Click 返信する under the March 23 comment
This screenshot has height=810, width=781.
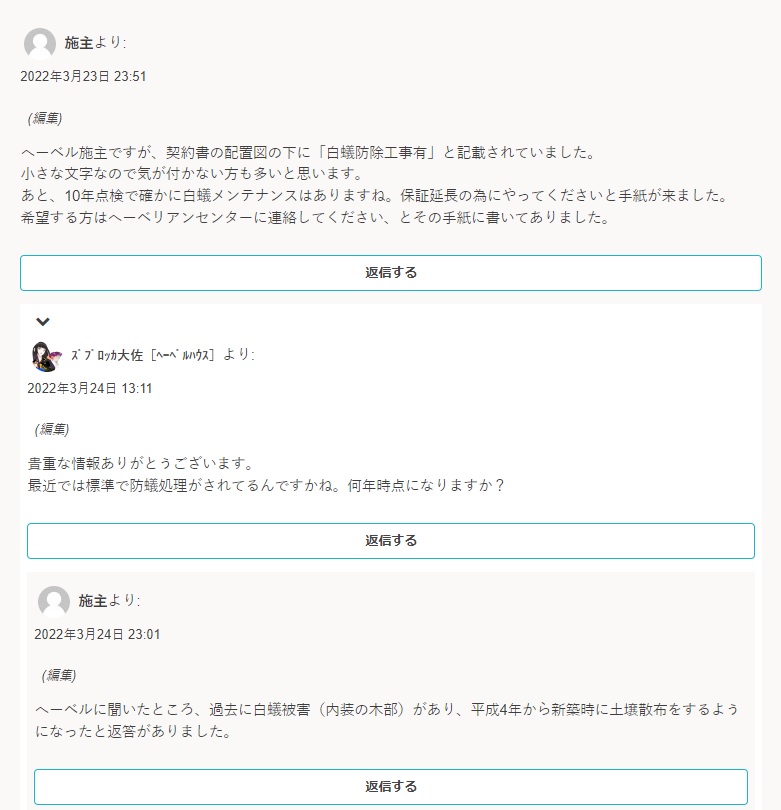pos(391,273)
